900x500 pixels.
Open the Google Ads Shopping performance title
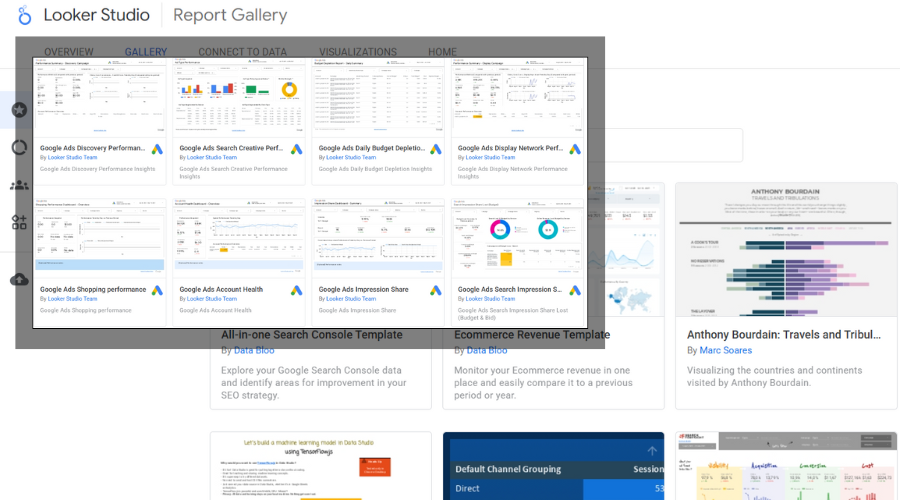[x=93, y=289]
